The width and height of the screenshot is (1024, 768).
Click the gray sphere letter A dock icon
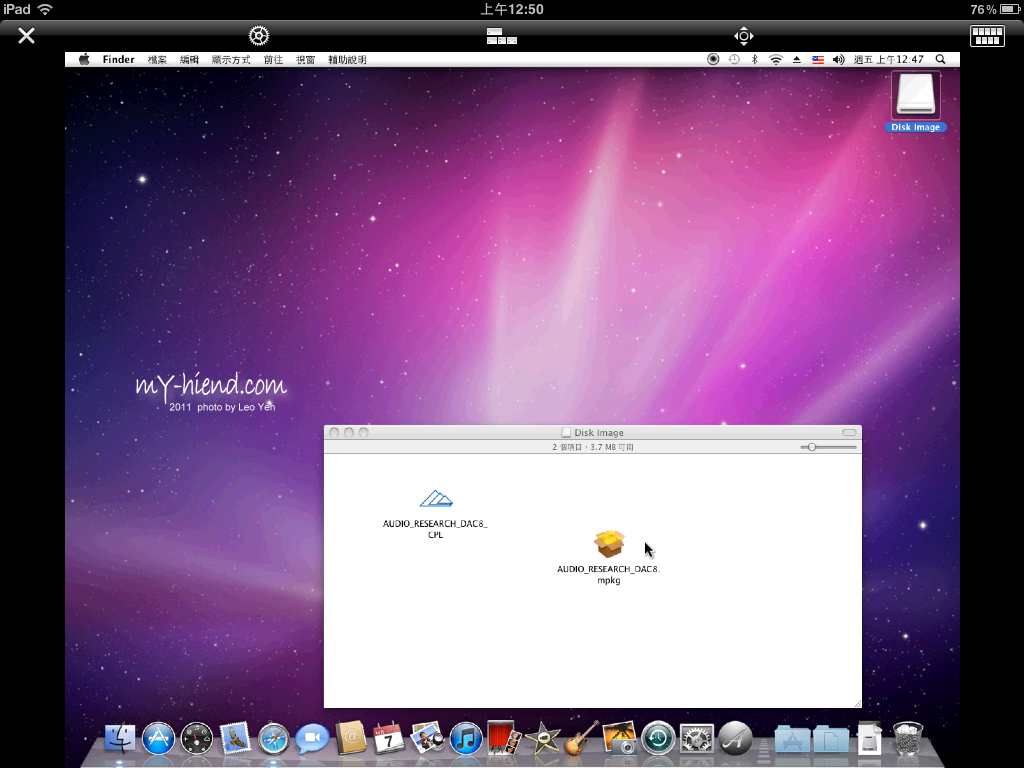coord(735,739)
